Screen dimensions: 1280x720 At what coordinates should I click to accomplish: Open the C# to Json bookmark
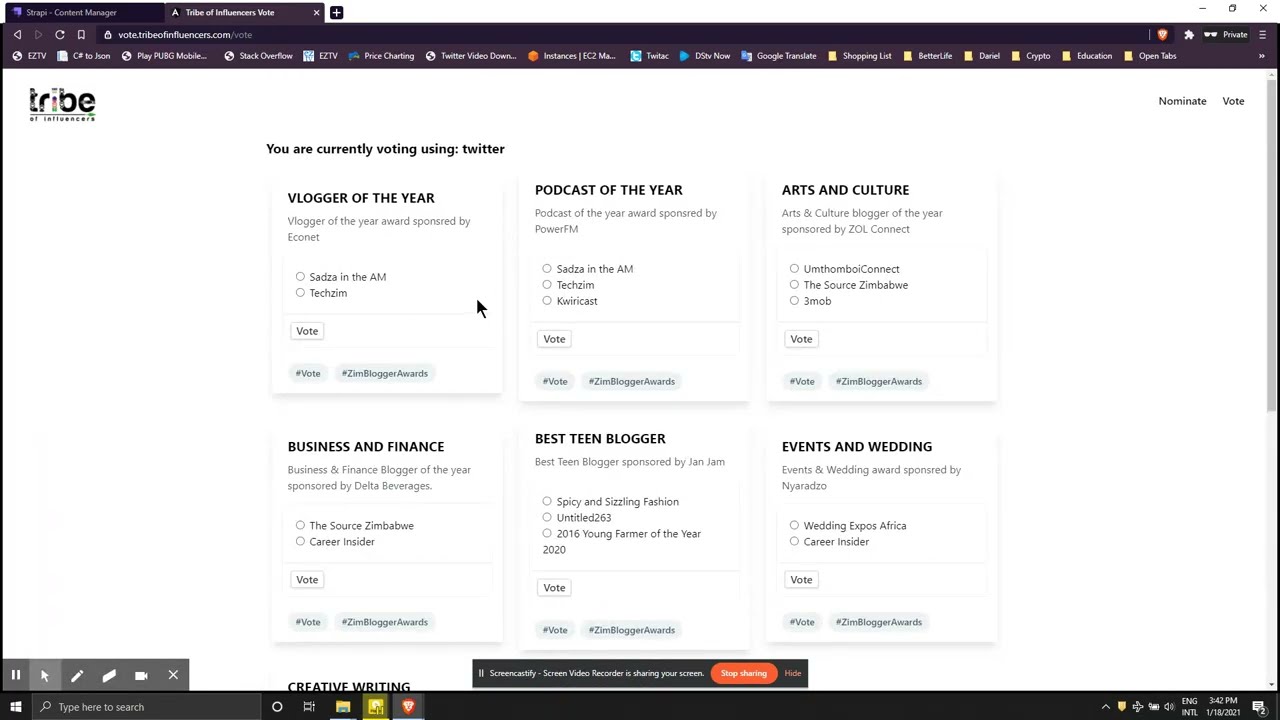point(84,56)
